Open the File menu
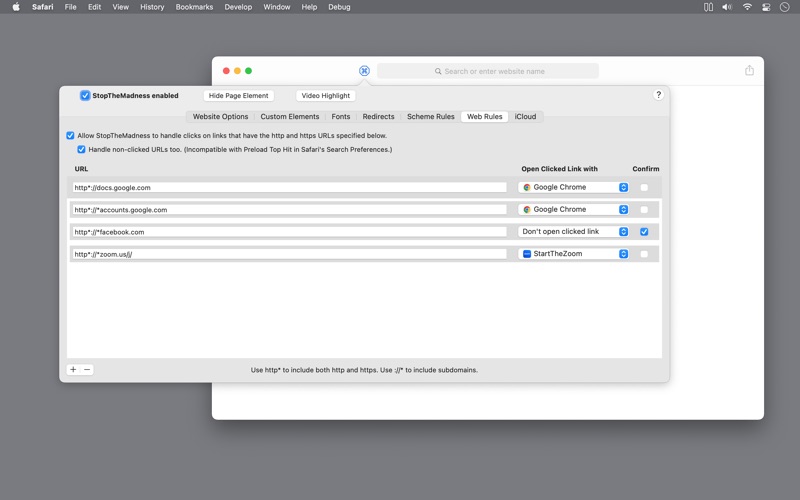Screen dimensions: 800x500 point(70,7)
